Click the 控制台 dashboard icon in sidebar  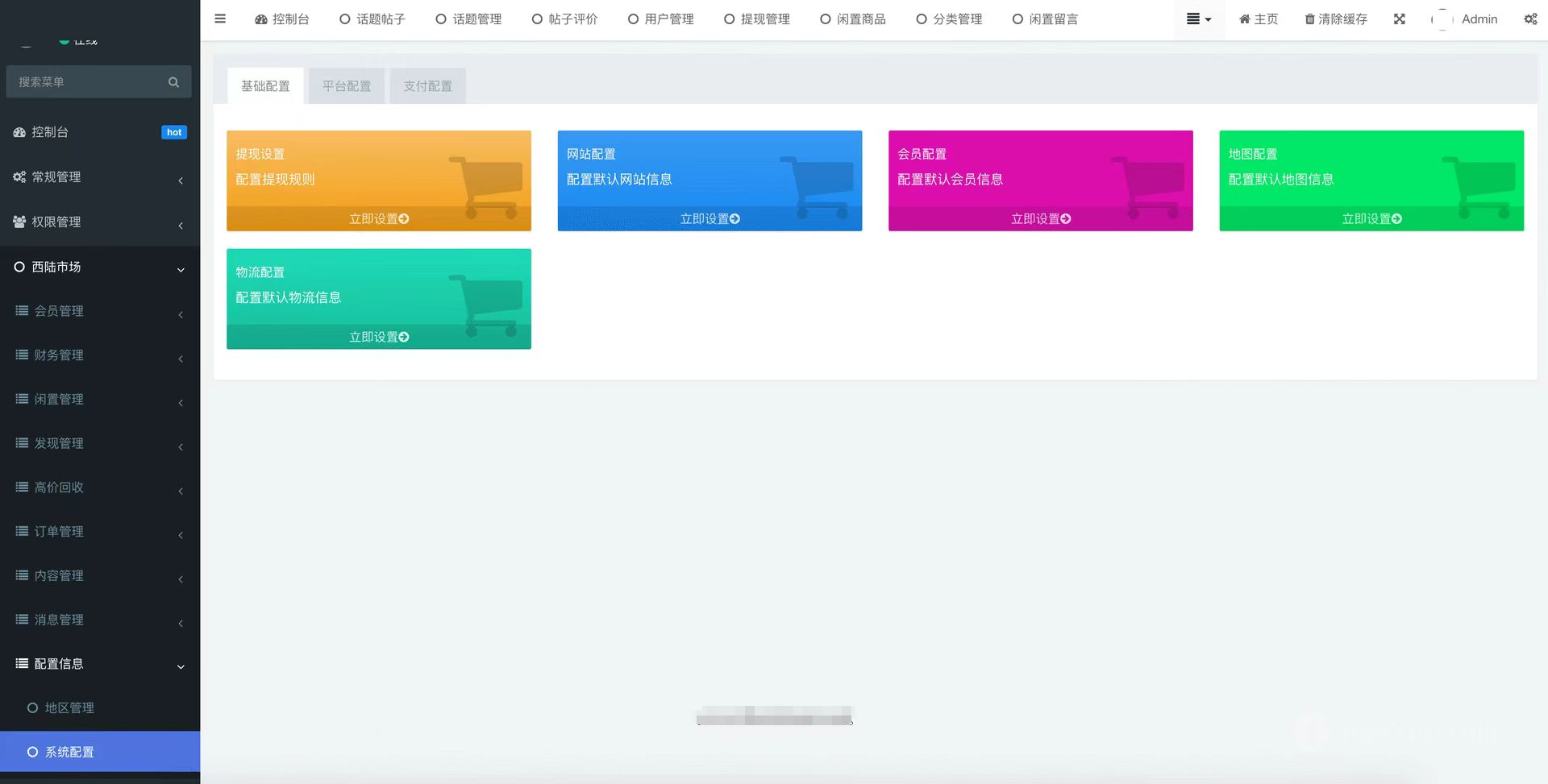[x=19, y=131]
